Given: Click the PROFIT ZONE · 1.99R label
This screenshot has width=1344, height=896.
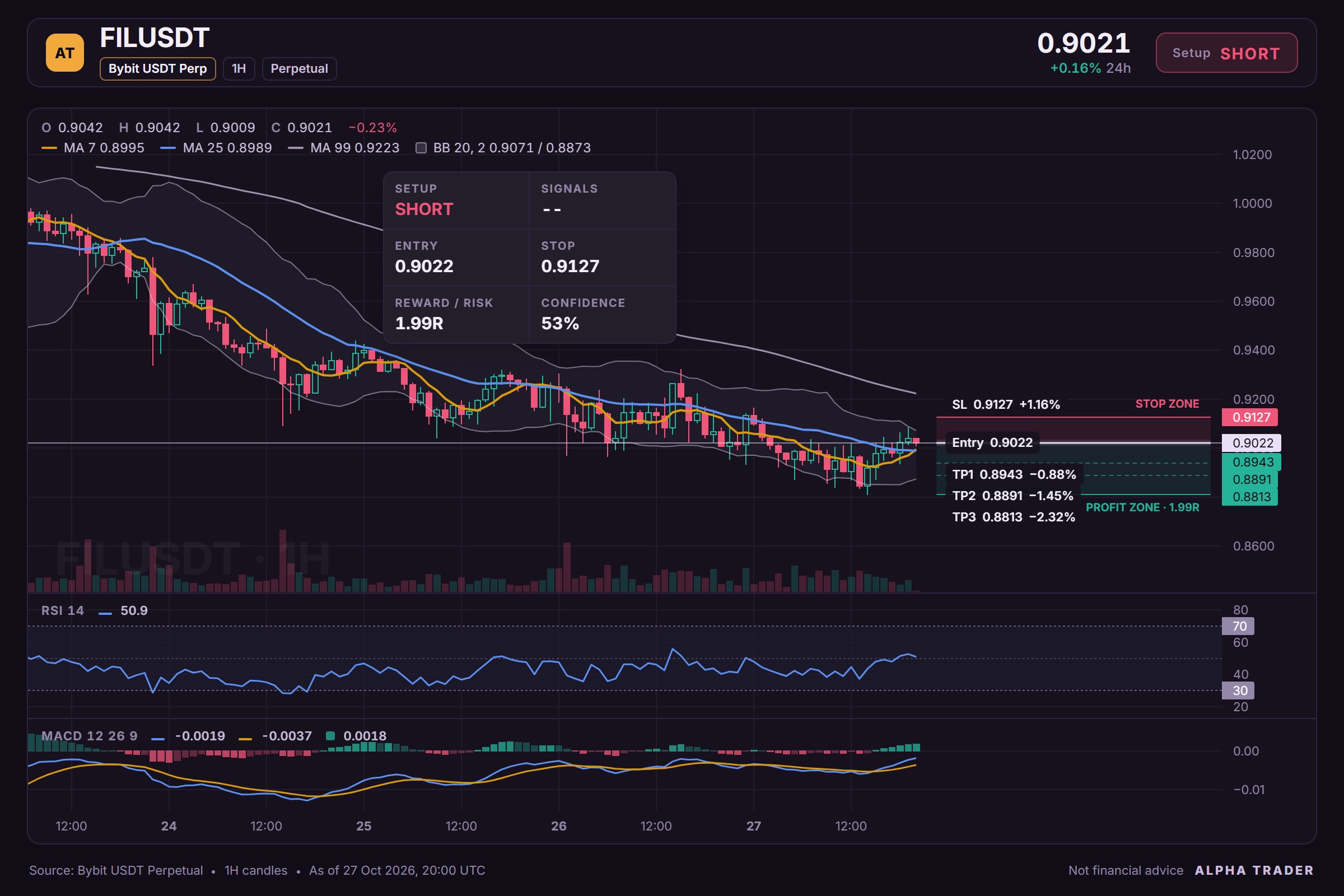Looking at the screenshot, I should coord(1142,507).
